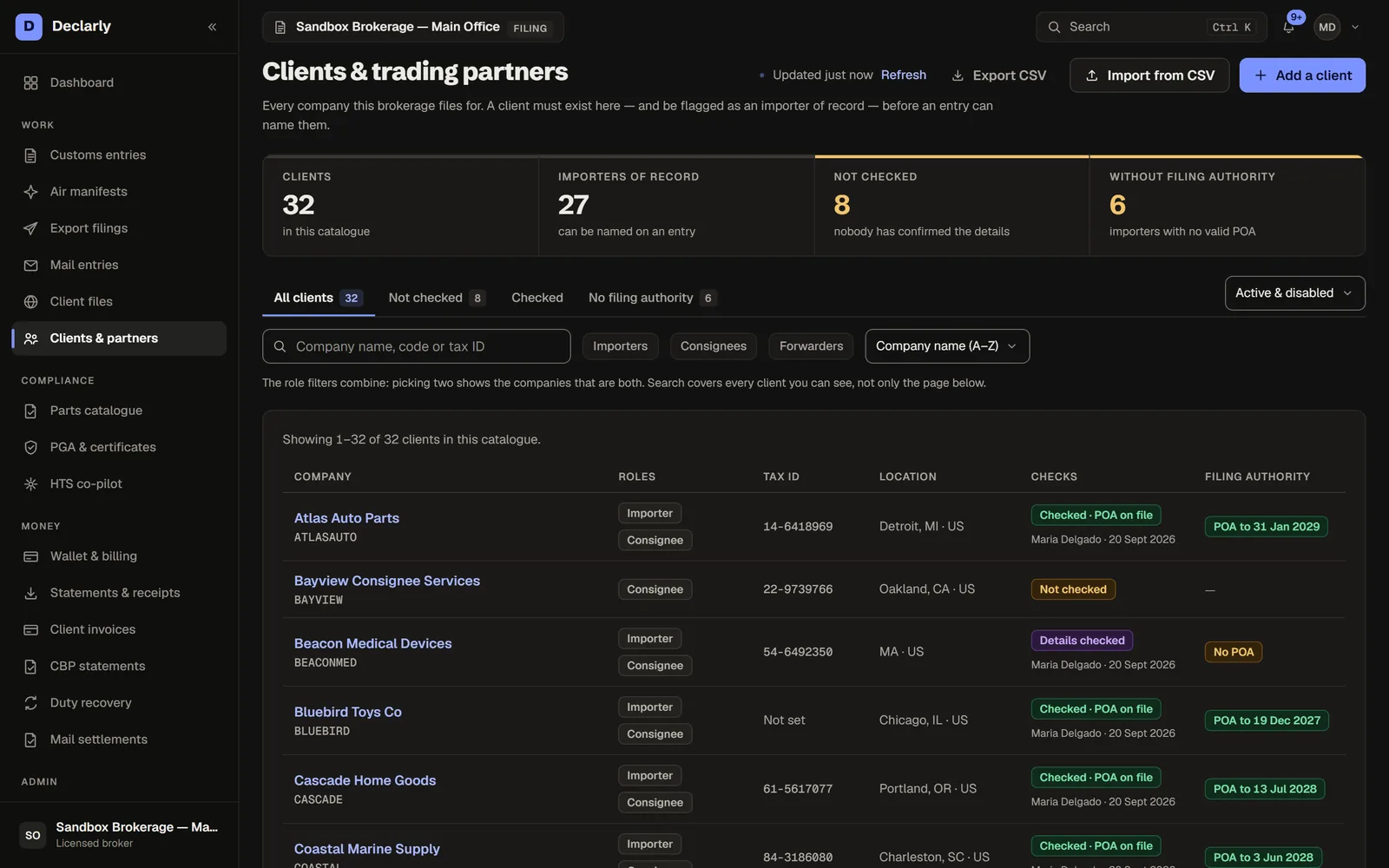
Task: Click the HTS co-pilot icon
Action: click(x=31, y=484)
